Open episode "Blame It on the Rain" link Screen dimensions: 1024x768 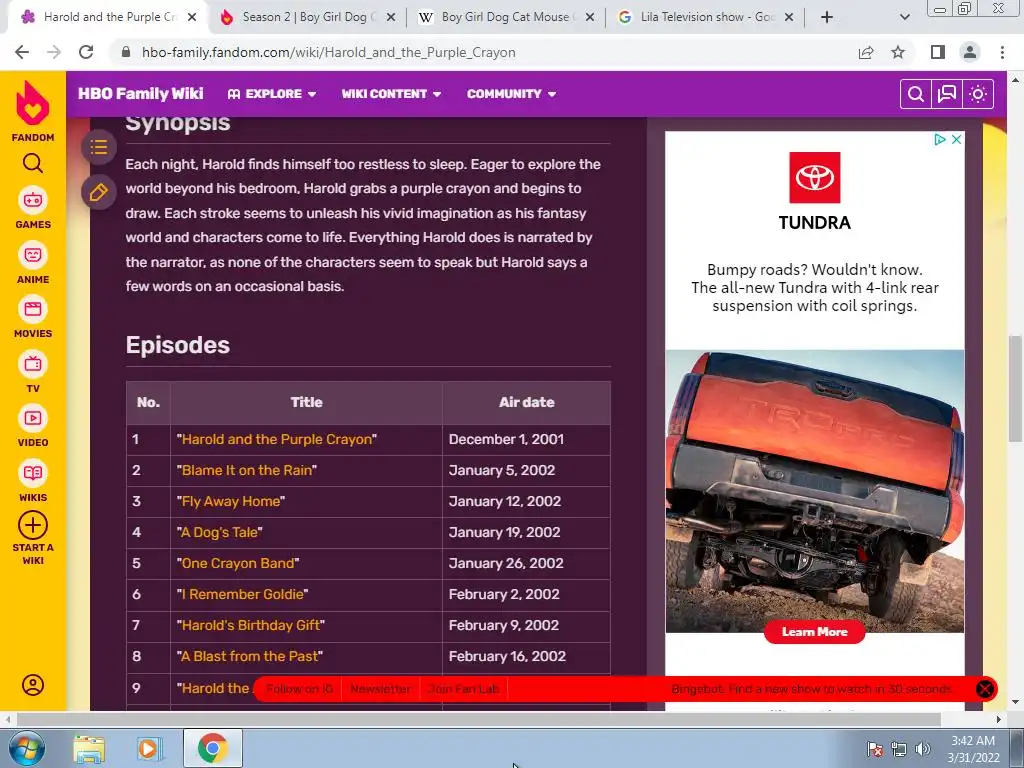click(x=247, y=470)
